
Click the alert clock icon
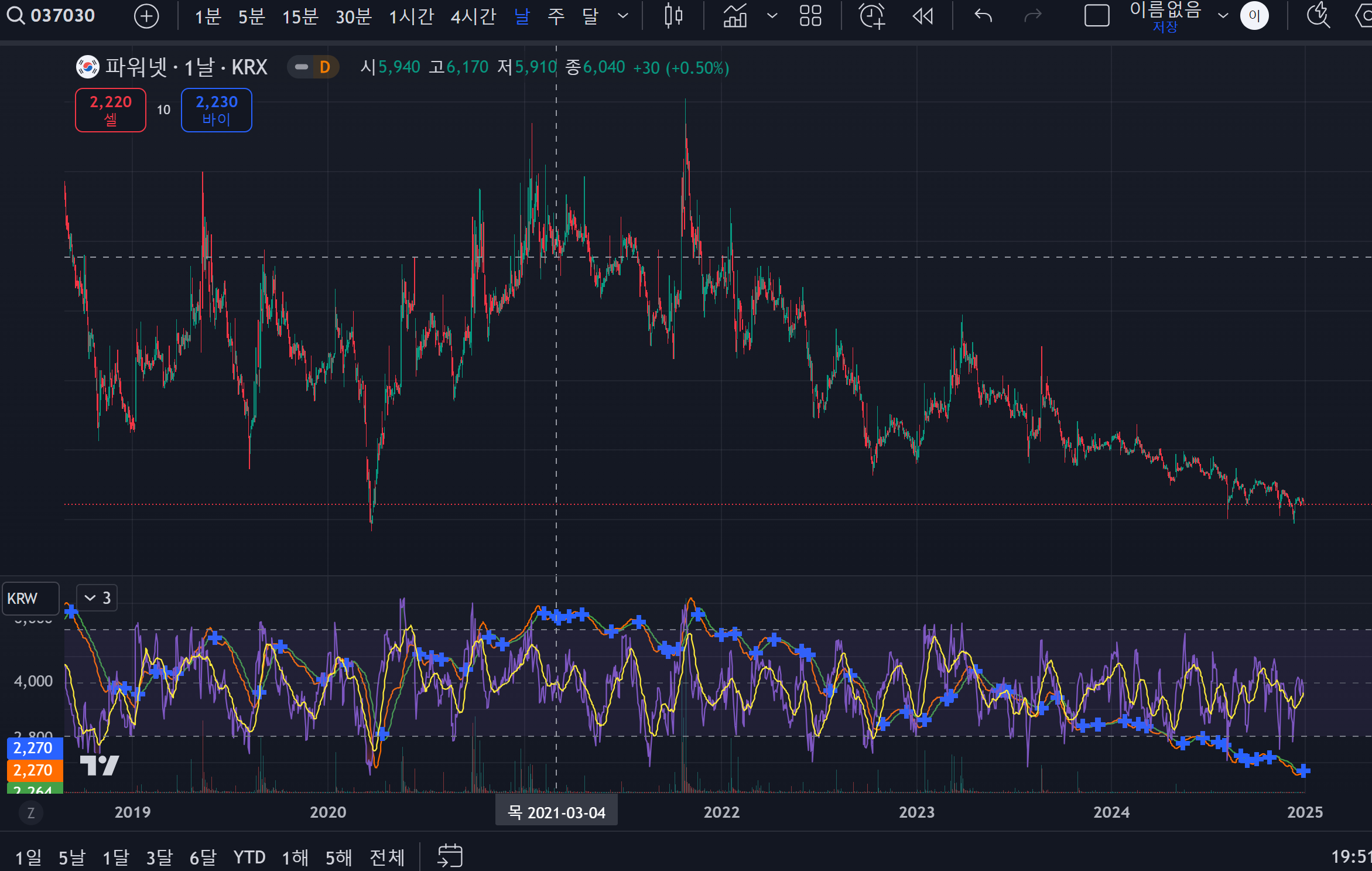(871, 16)
